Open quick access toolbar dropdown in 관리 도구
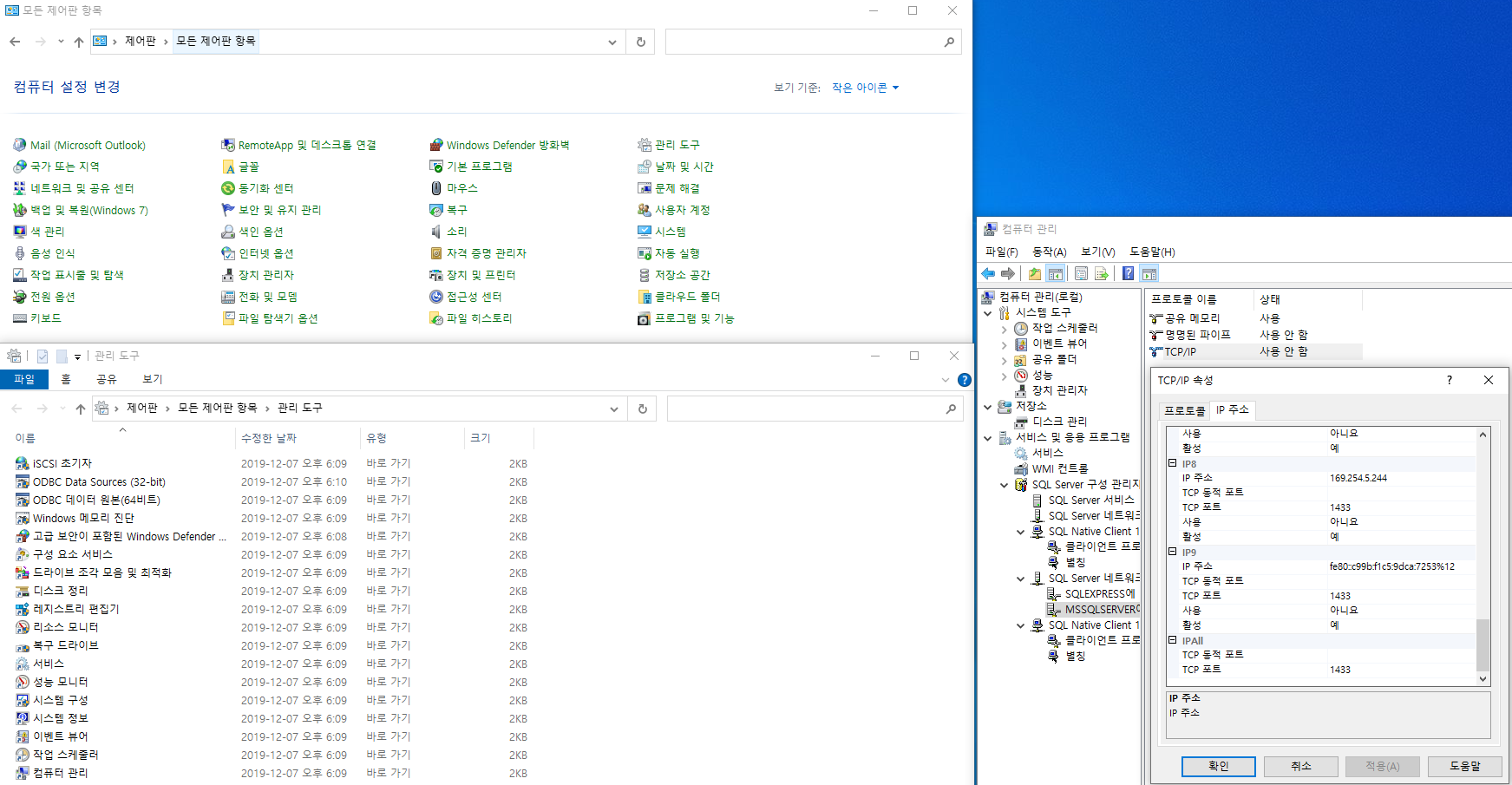The image size is (1512, 785). 77,357
